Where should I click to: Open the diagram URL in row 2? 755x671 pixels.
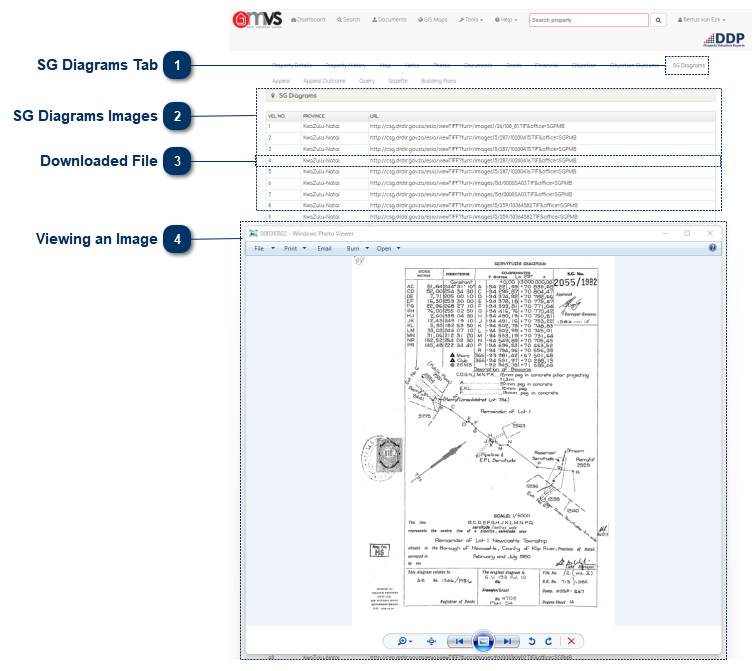(473, 138)
